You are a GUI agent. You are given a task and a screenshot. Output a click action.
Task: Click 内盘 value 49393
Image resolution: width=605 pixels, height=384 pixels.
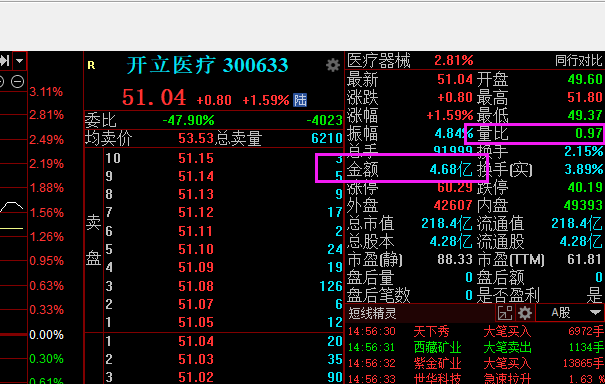pos(583,205)
